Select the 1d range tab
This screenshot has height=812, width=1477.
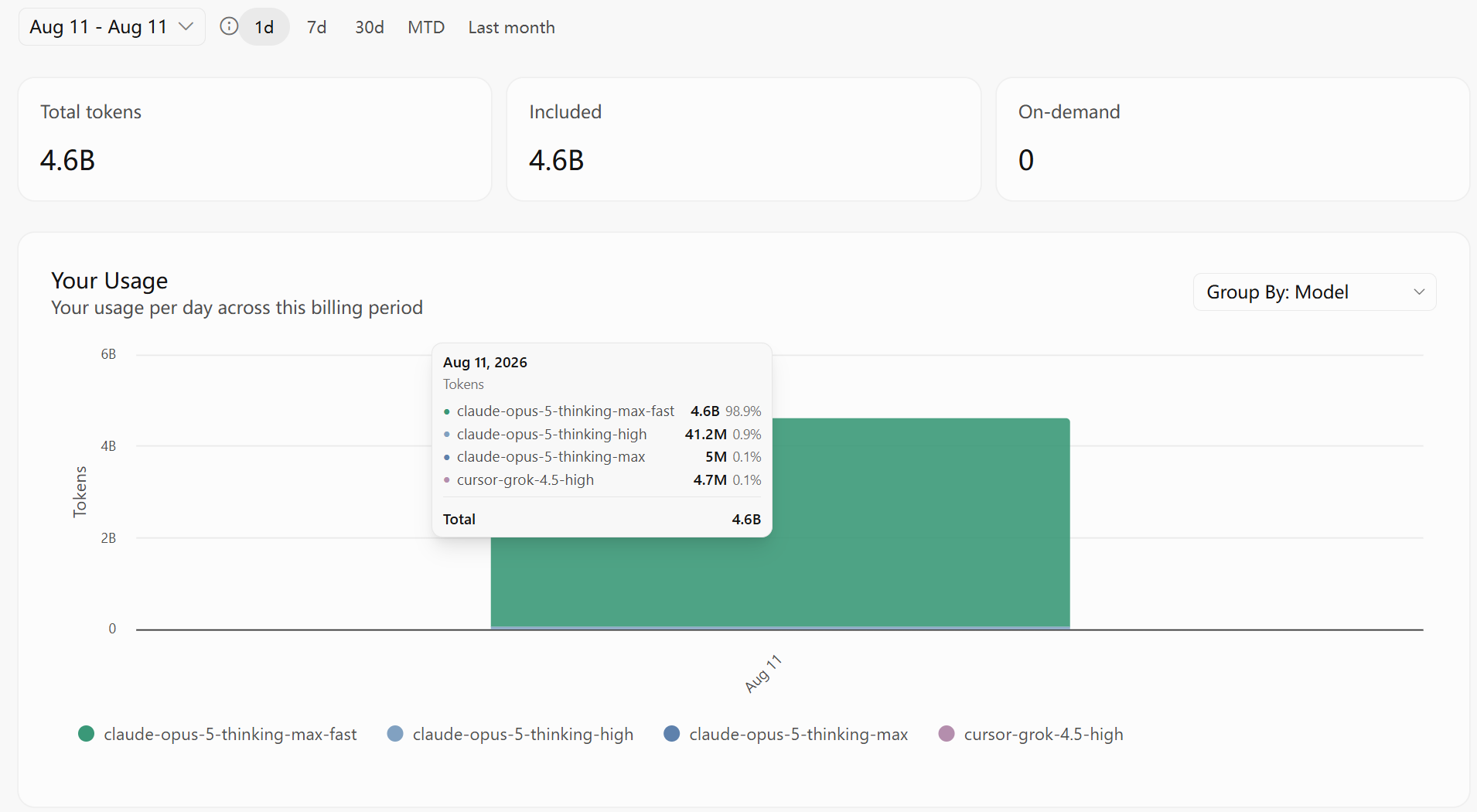pos(264,27)
